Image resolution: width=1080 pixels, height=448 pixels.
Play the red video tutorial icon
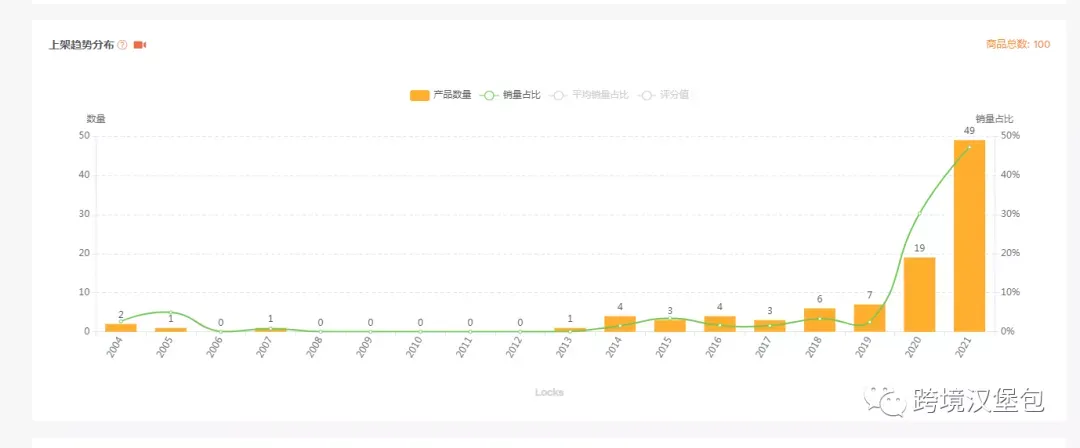pyautogui.click(x=140, y=45)
